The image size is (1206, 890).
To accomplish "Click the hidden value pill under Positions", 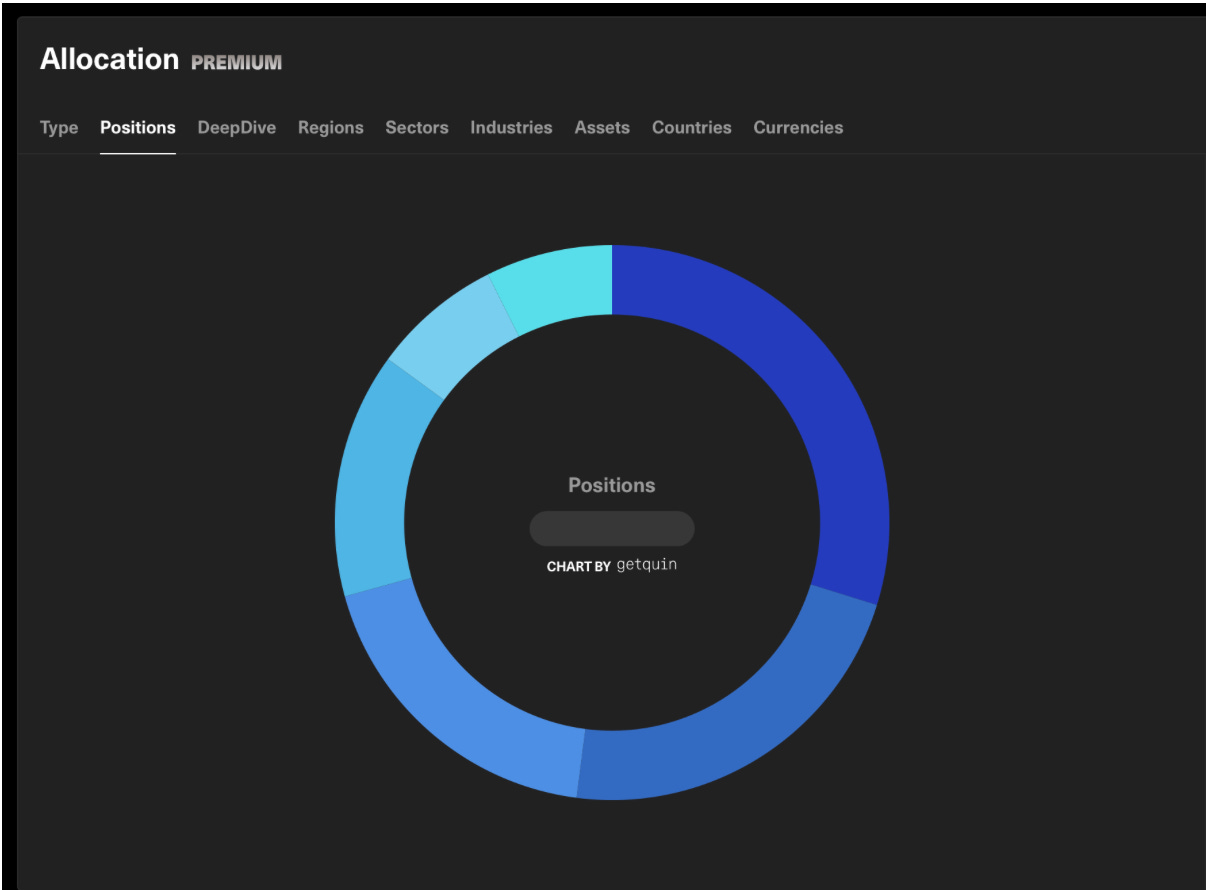I will click(612, 528).
